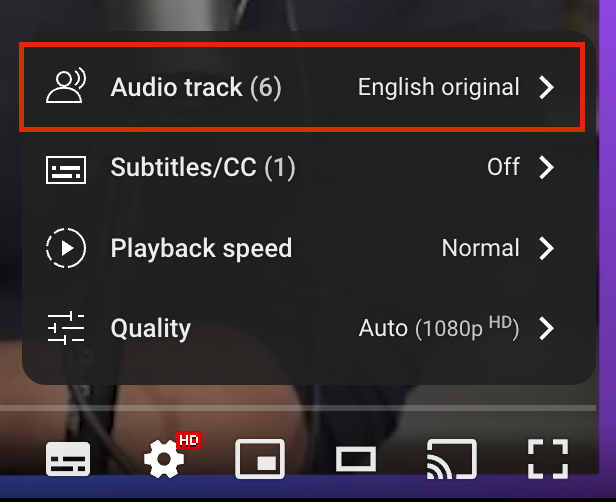
Task: Open settings gear with HD badge
Action: (x=165, y=458)
